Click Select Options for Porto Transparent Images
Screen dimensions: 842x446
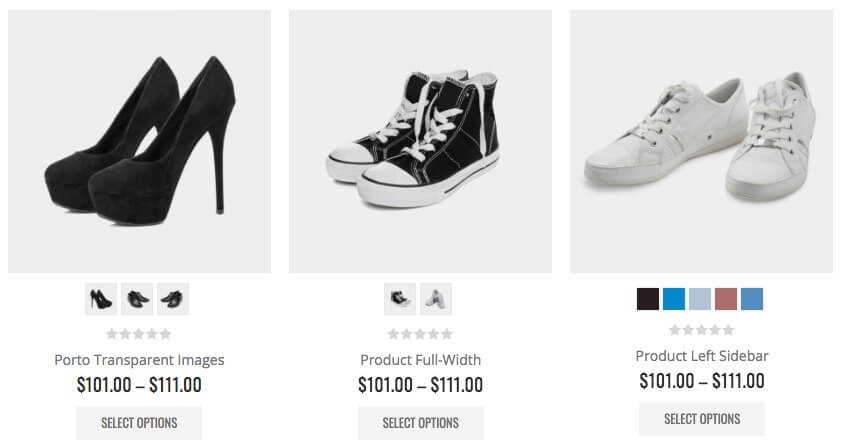(x=139, y=422)
